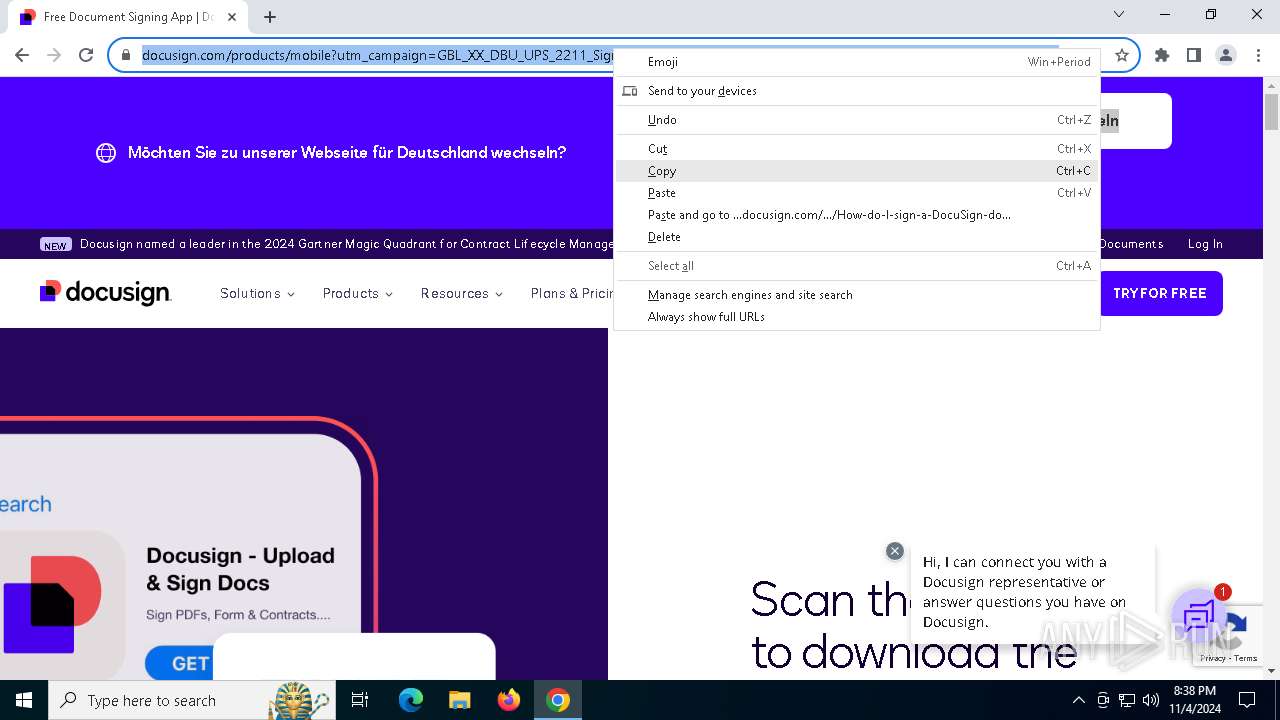Reload the page with refresh icon

86,55
